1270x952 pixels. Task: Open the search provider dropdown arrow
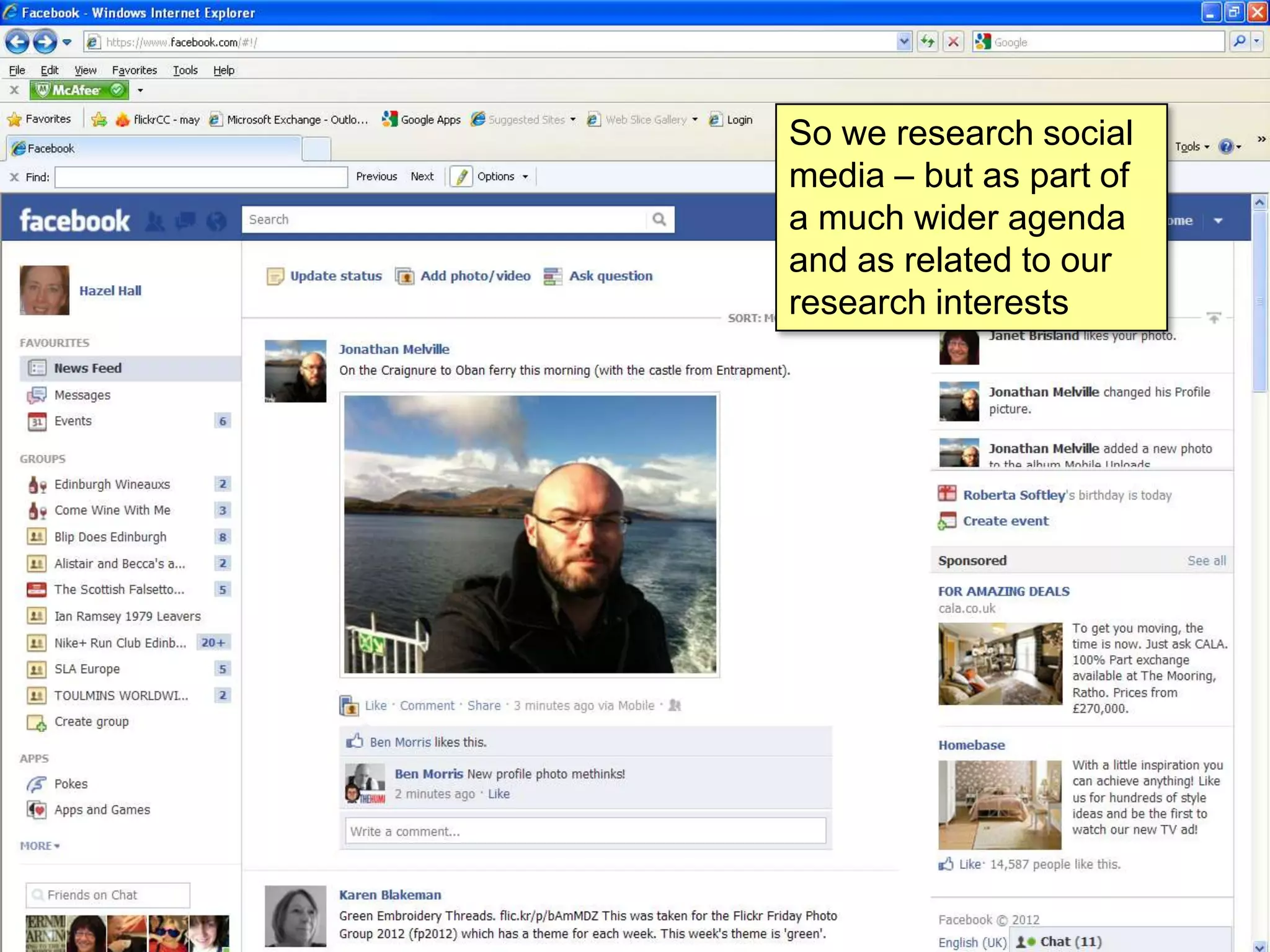pos(1256,42)
